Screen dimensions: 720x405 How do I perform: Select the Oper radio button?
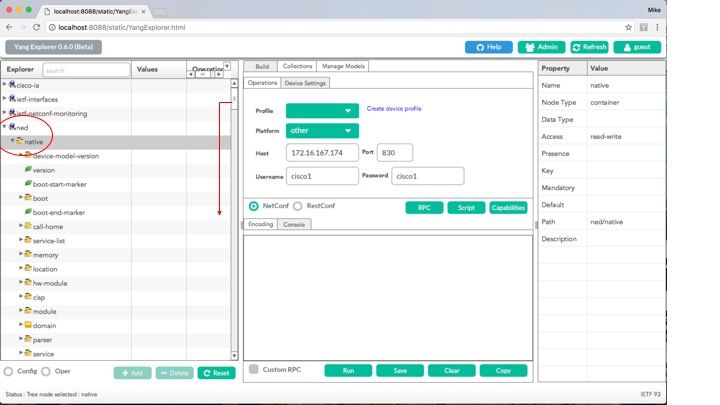(x=45, y=371)
